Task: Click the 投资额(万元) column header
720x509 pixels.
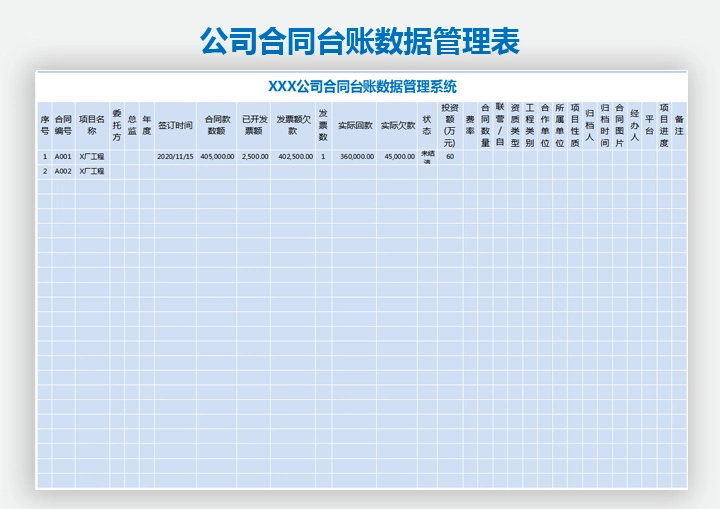Action: click(450, 125)
